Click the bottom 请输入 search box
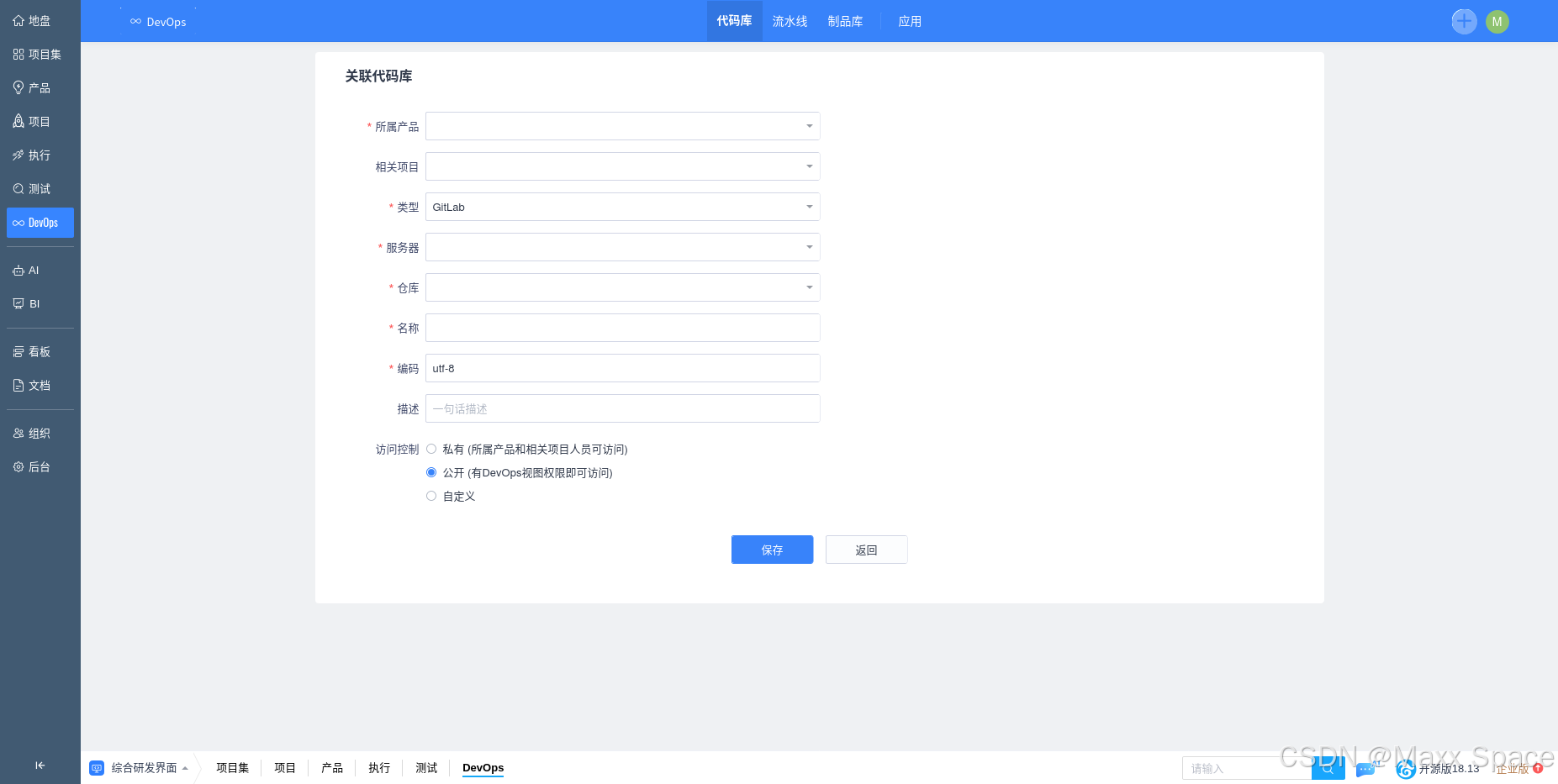Viewport: 1558px width, 784px height. tap(1247, 768)
